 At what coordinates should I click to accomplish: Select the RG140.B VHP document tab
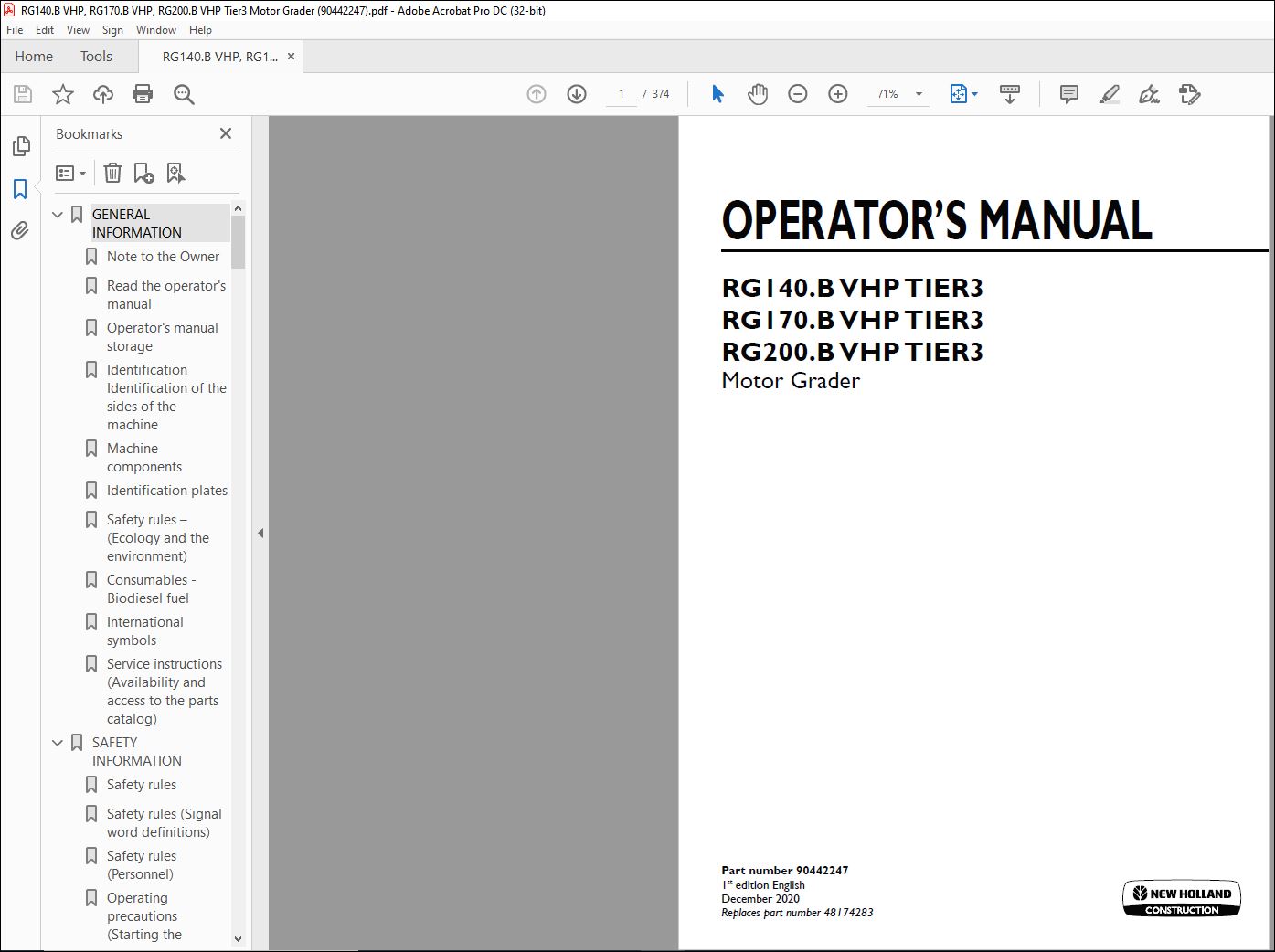pyautogui.click(x=219, y=57)
